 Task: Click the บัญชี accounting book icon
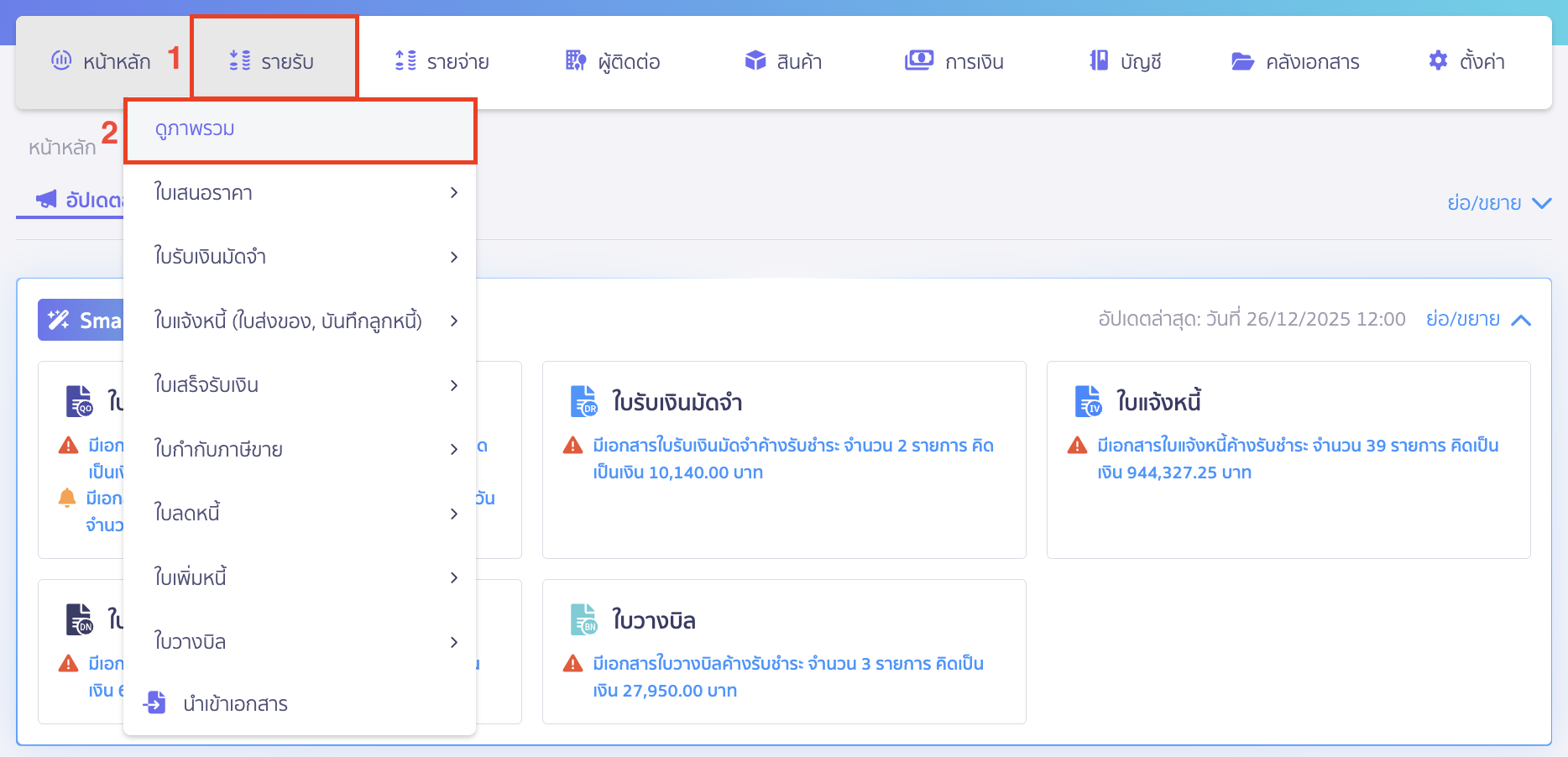1099,60
